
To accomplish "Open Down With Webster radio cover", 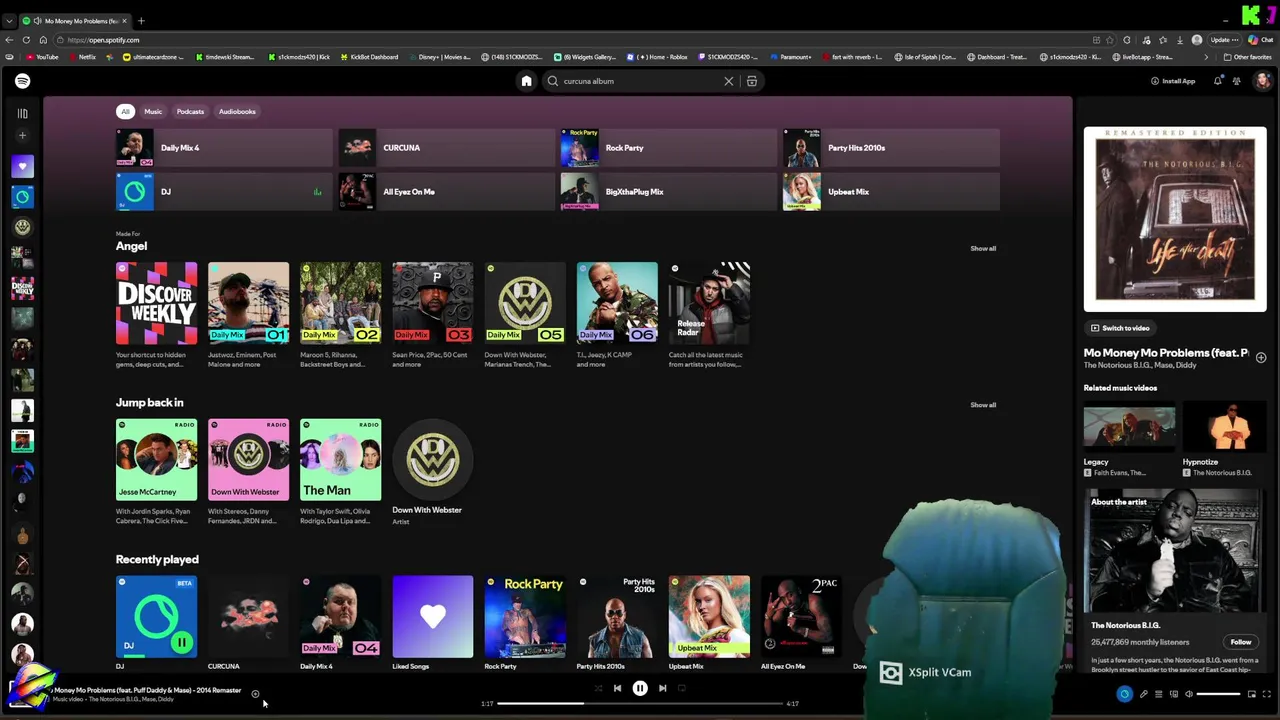I will pos(248,460).
